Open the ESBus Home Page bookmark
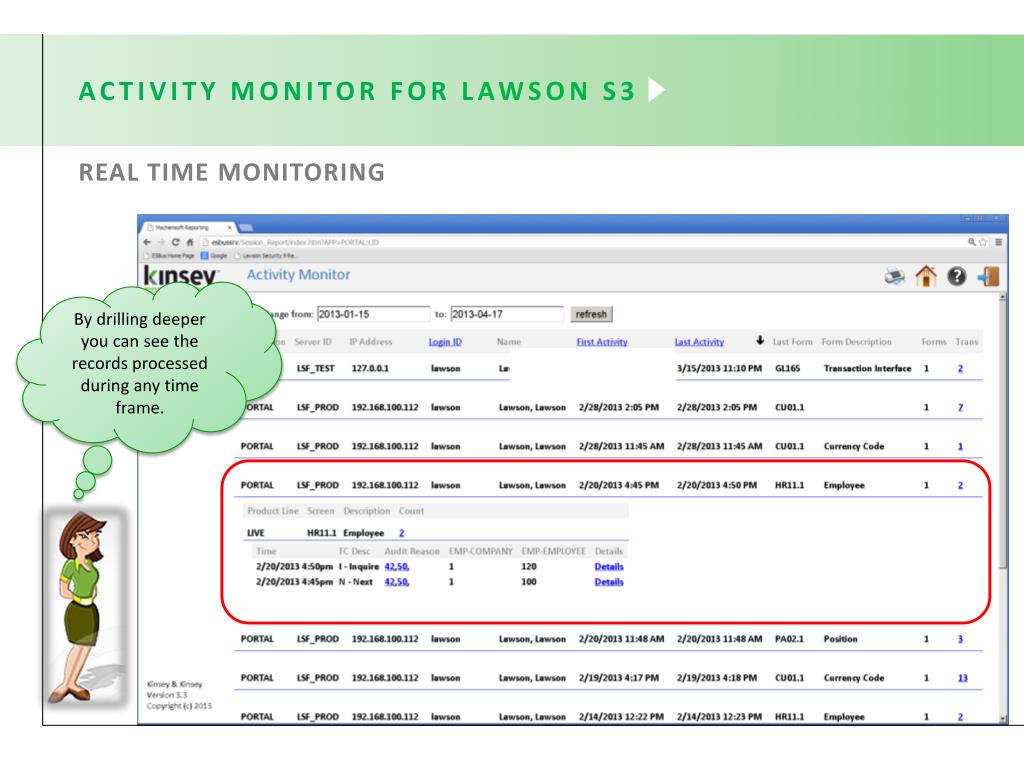1024x768 pixels. point(169,255)
